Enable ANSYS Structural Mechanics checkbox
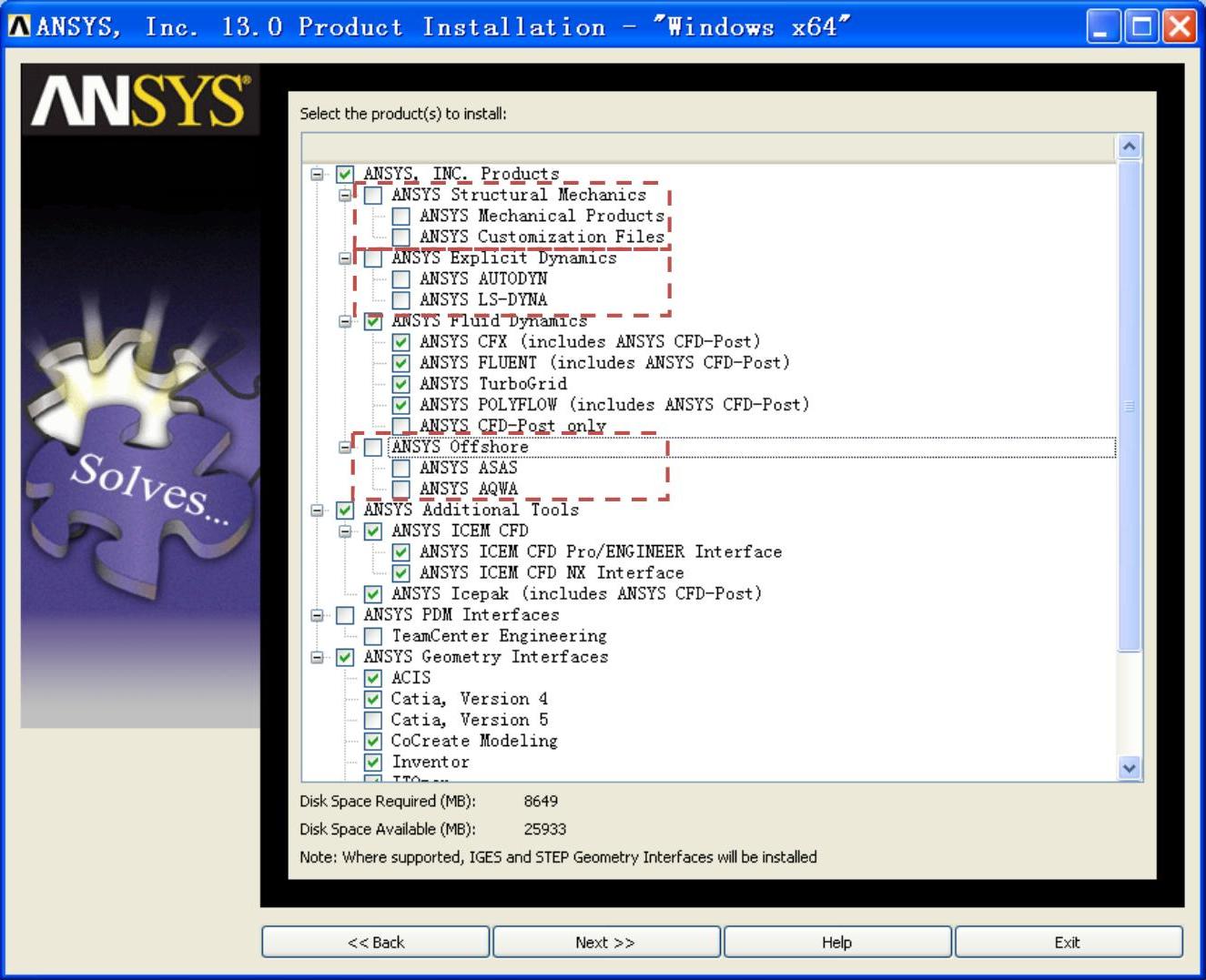 pos(373,196)
